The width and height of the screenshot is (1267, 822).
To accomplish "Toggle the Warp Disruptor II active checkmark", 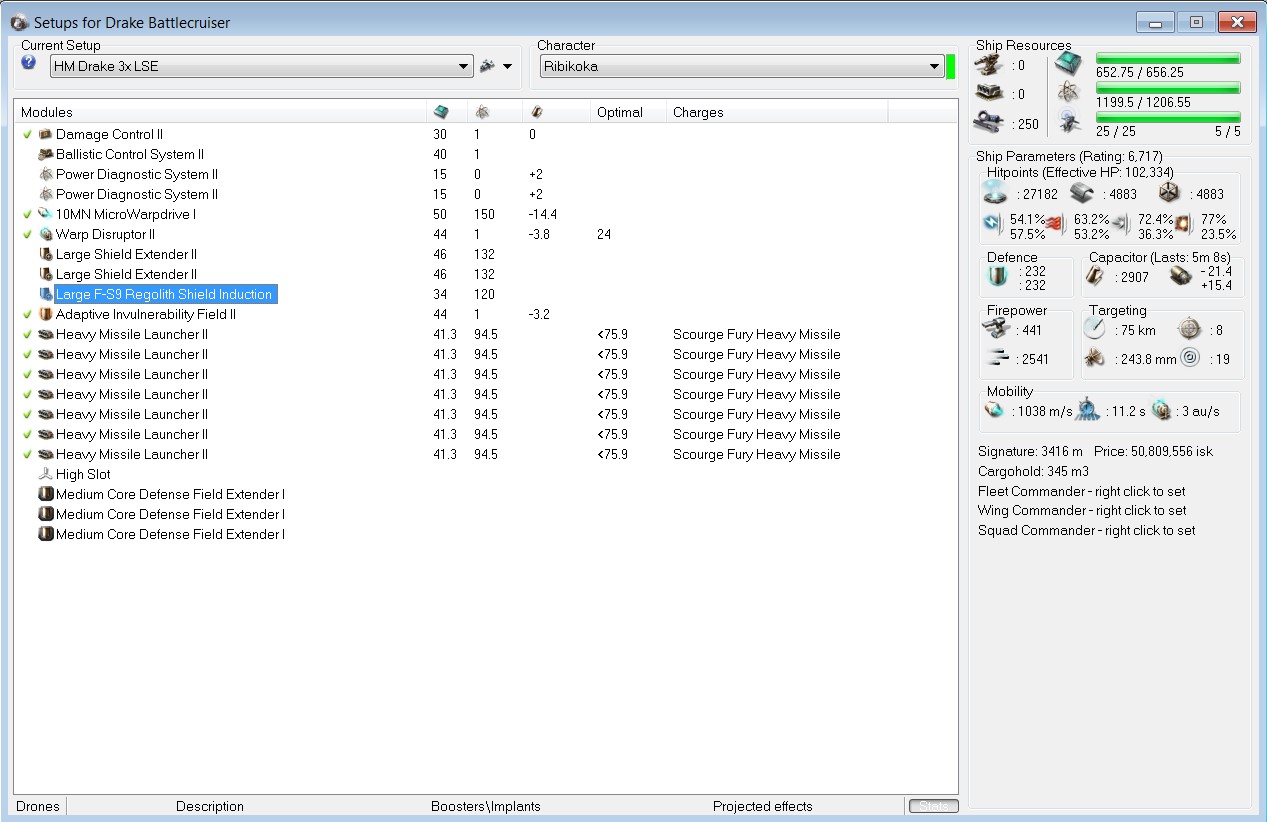I will click(27, 234).
